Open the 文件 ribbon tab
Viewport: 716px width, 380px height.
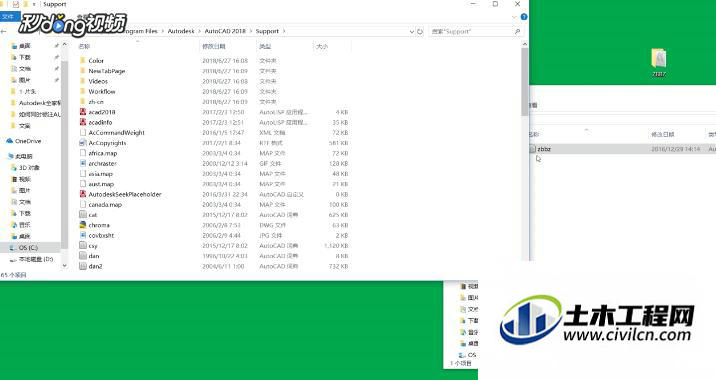(x=9, y=17)
